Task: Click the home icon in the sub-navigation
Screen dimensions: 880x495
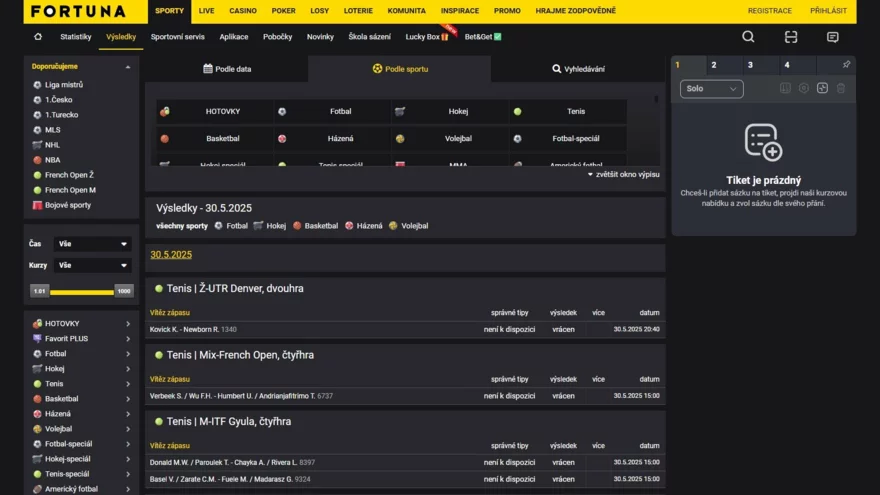Action: coord(38,36)
